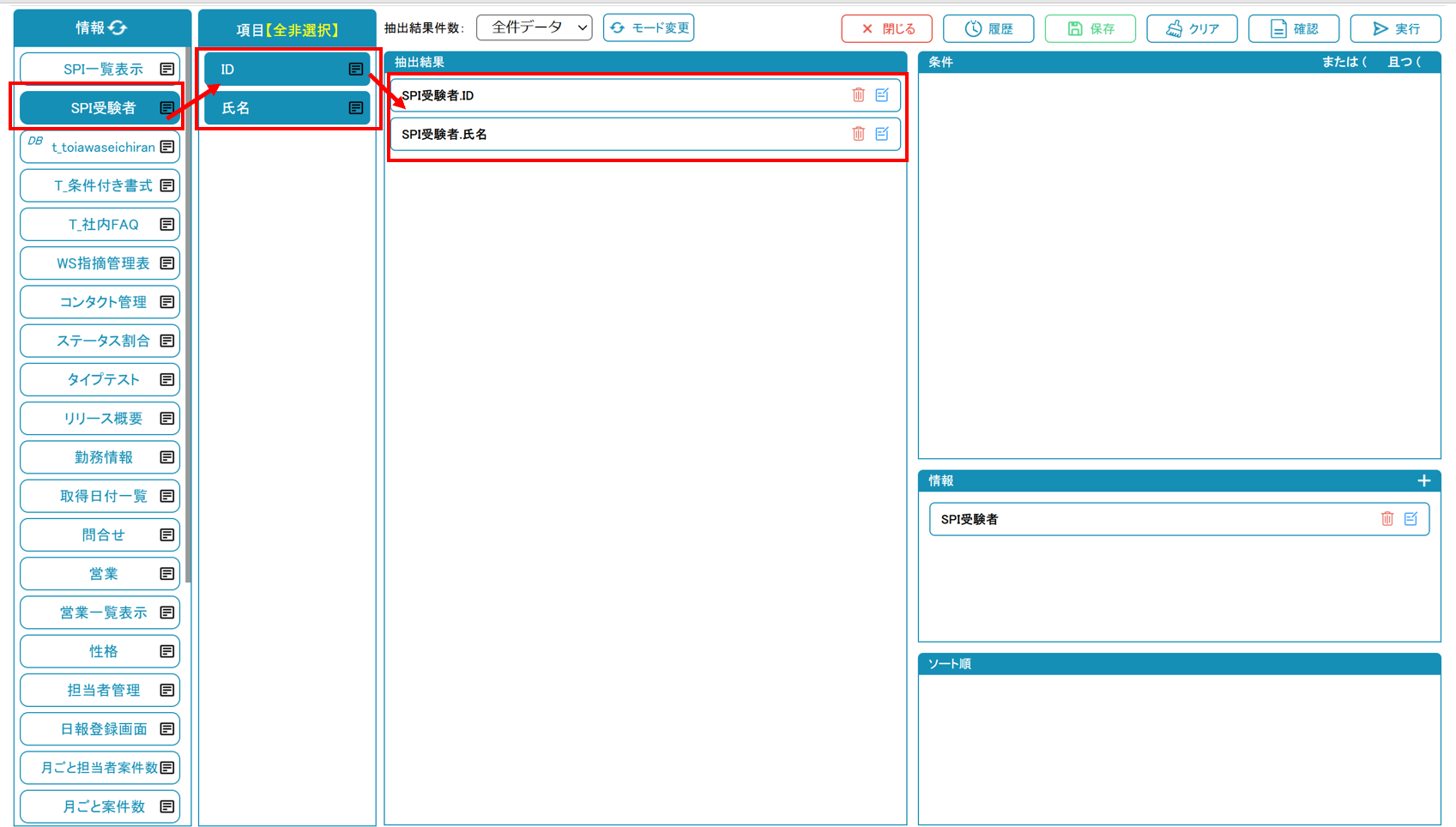
Task: Select タイプテスト in the list
Action: tap(100, 379)
